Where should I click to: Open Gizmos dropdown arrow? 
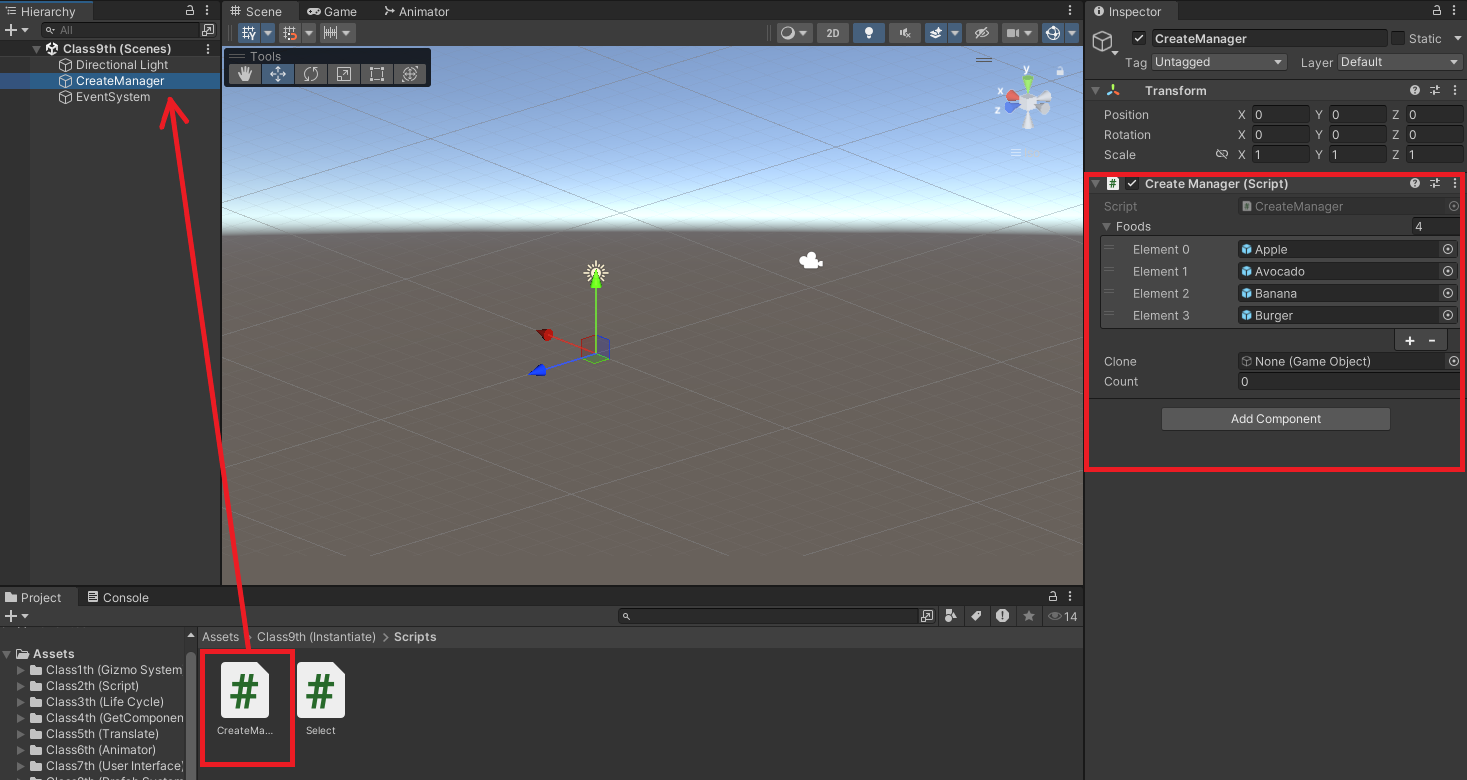pyautogui.click(x=1072, y=33)
